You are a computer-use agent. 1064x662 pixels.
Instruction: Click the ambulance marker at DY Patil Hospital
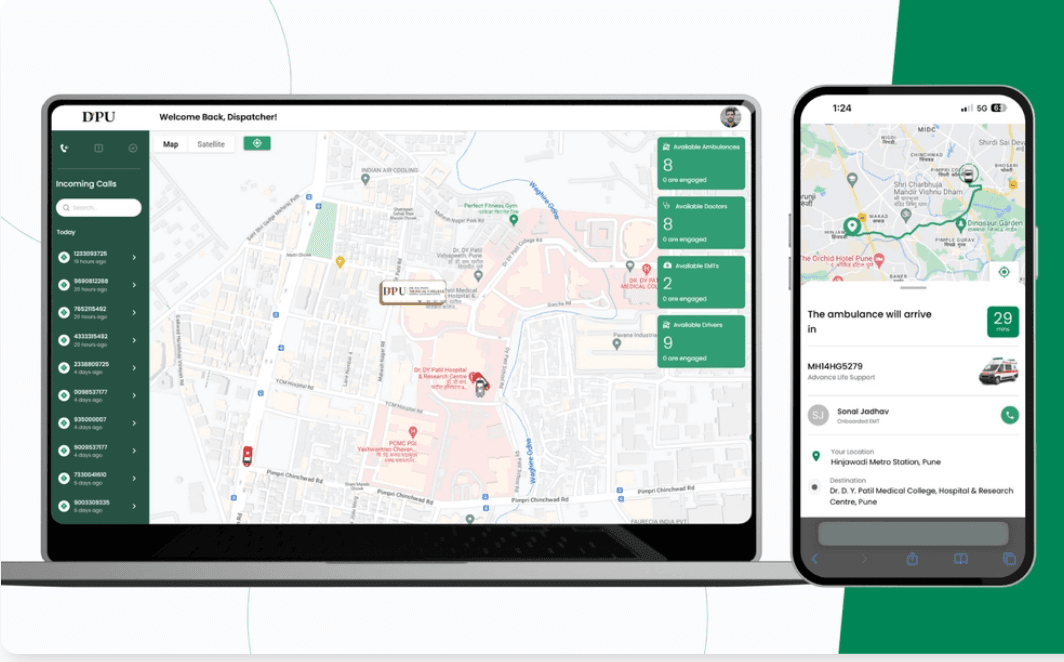[x=478, y=383]
